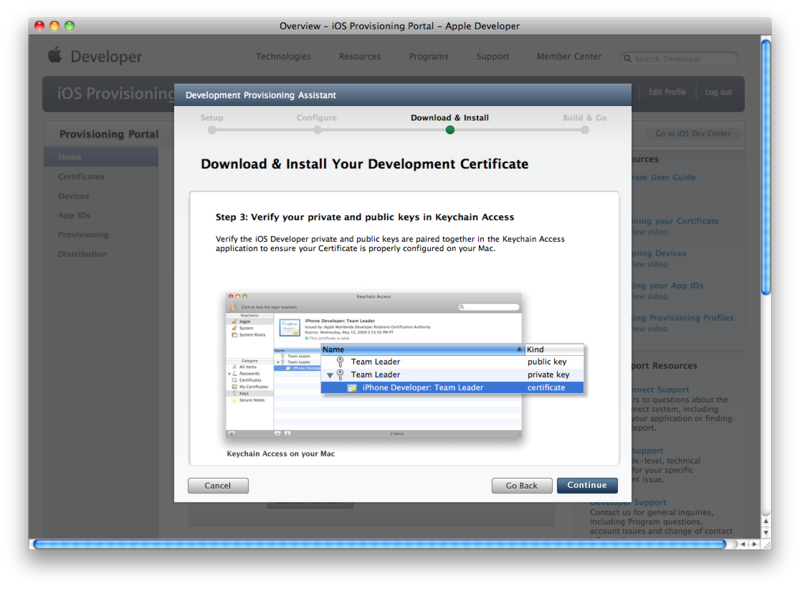Click the Apple logo in Developer header
800x589 pixels.
point(55,55)
